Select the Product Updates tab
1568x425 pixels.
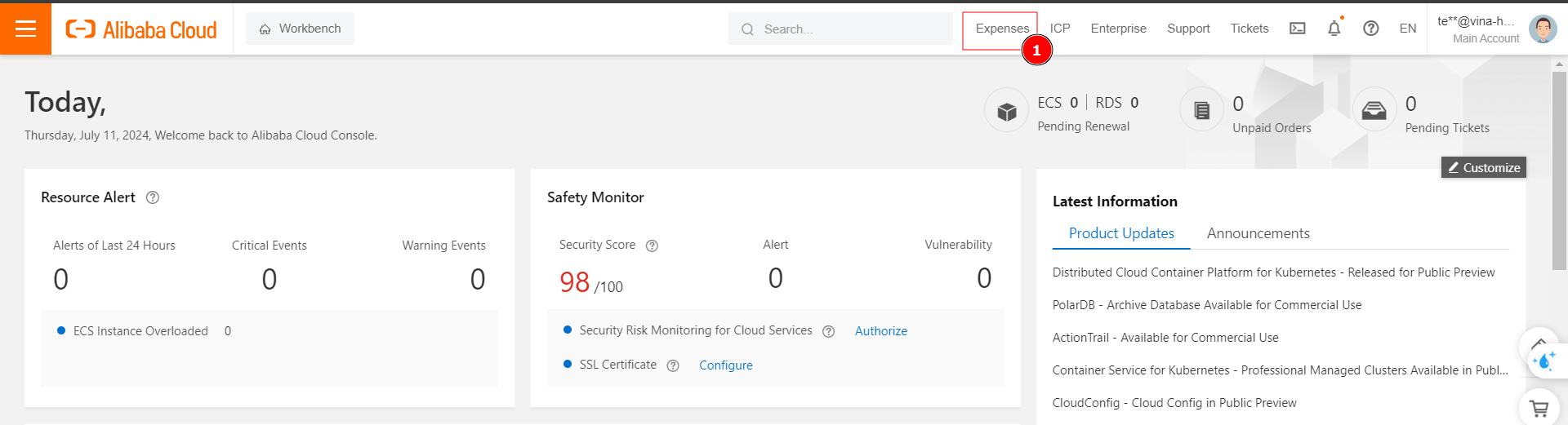point(1120,233)
